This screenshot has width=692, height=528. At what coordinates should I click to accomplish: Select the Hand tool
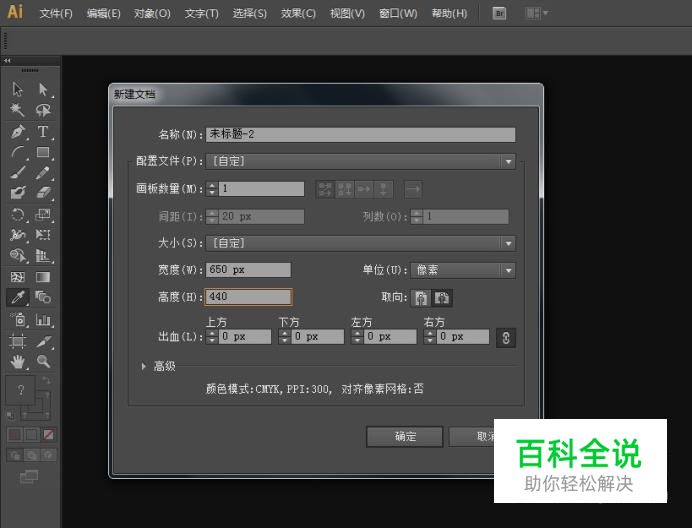coord(18,362)
